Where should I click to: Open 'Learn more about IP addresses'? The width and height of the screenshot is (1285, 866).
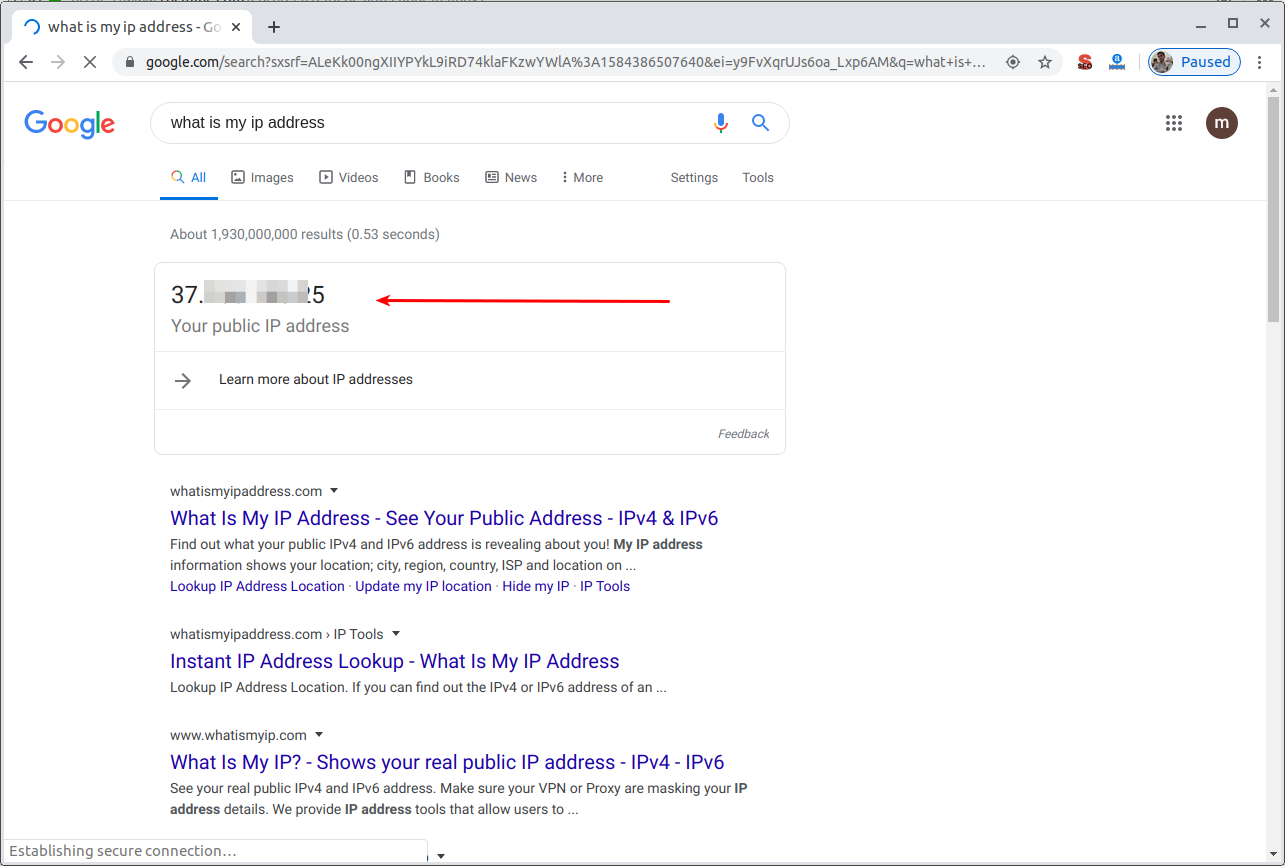coord(316,380)
